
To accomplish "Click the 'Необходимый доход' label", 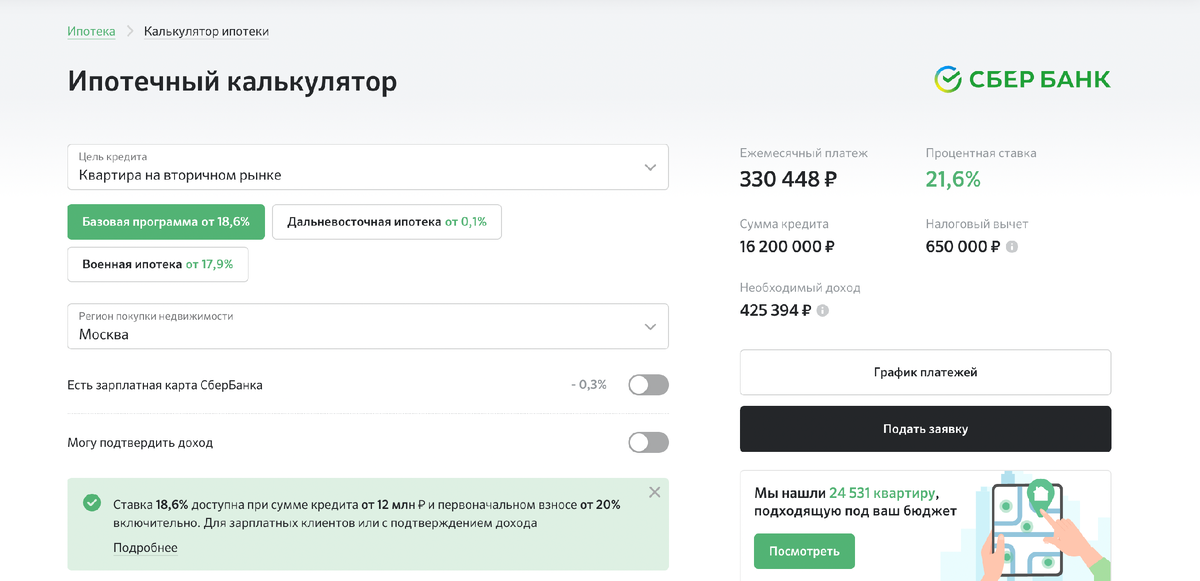I will (800, 288).
